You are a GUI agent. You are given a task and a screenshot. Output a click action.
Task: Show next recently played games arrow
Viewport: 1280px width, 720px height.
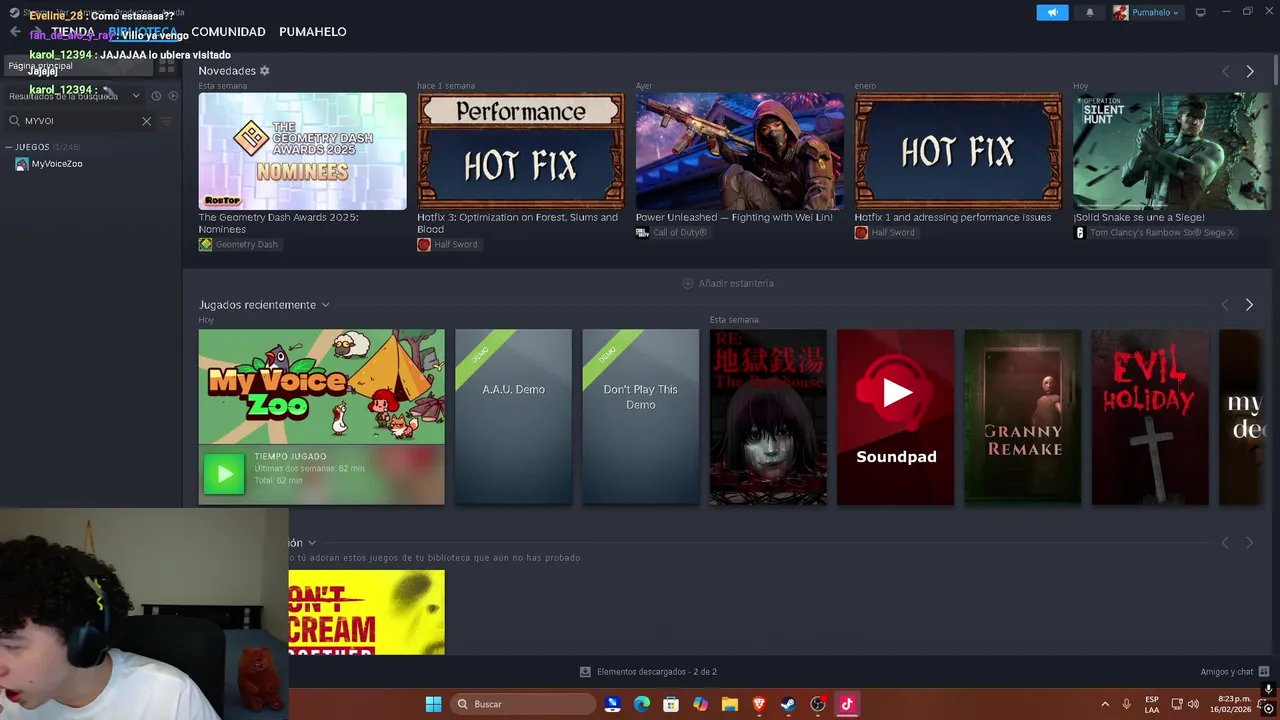[1249, 305]
